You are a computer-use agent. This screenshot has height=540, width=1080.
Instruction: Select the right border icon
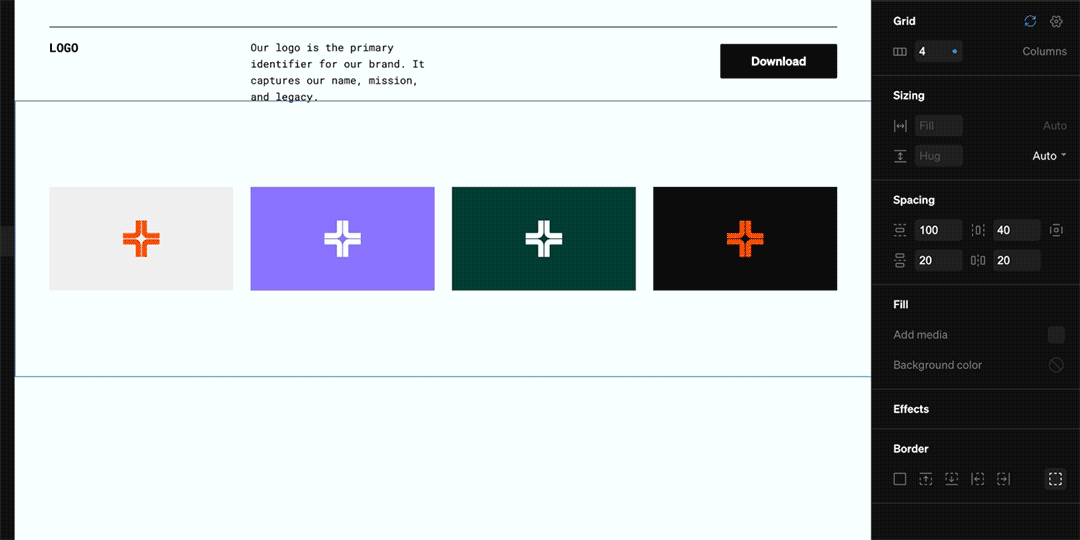(1004, 479)
